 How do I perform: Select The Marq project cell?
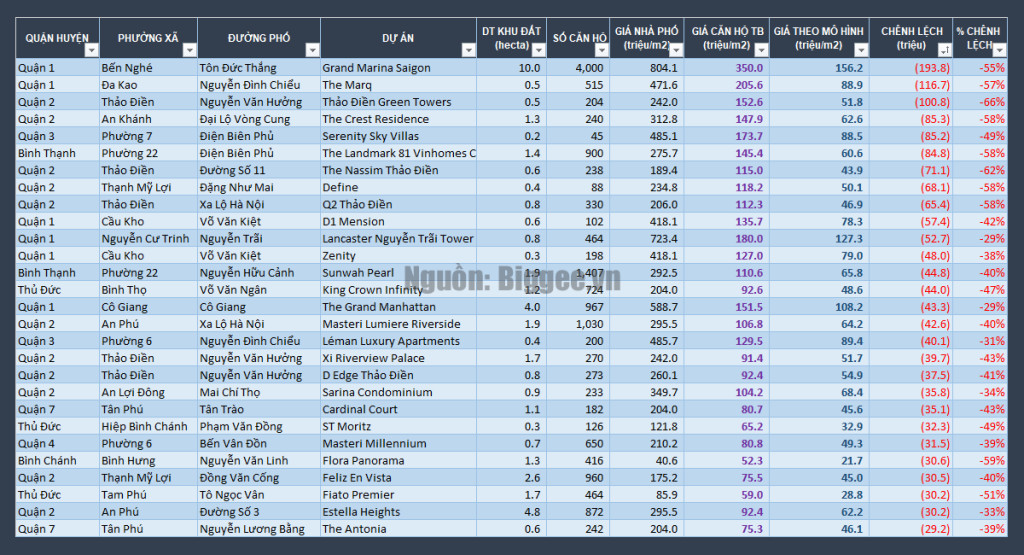pyautogui.click(x=398, y=85)
